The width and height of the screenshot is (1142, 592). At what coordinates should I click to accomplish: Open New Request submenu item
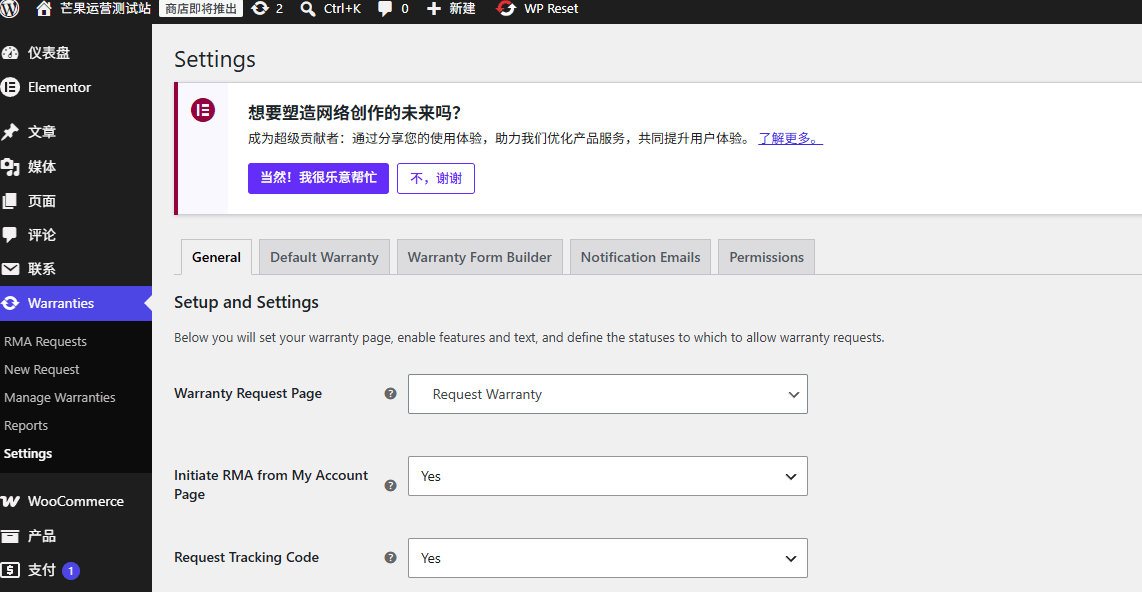point(42,369)
